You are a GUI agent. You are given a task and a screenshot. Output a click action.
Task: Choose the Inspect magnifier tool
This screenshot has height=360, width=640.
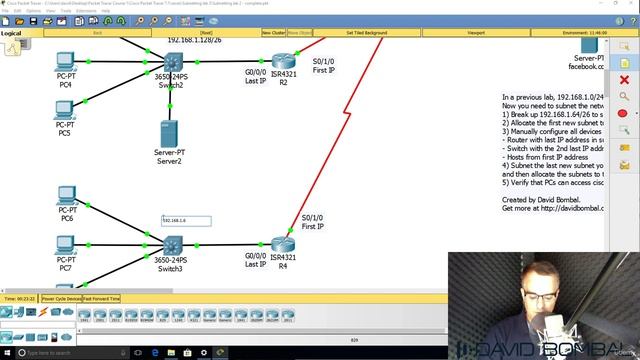tap(624, 96)
